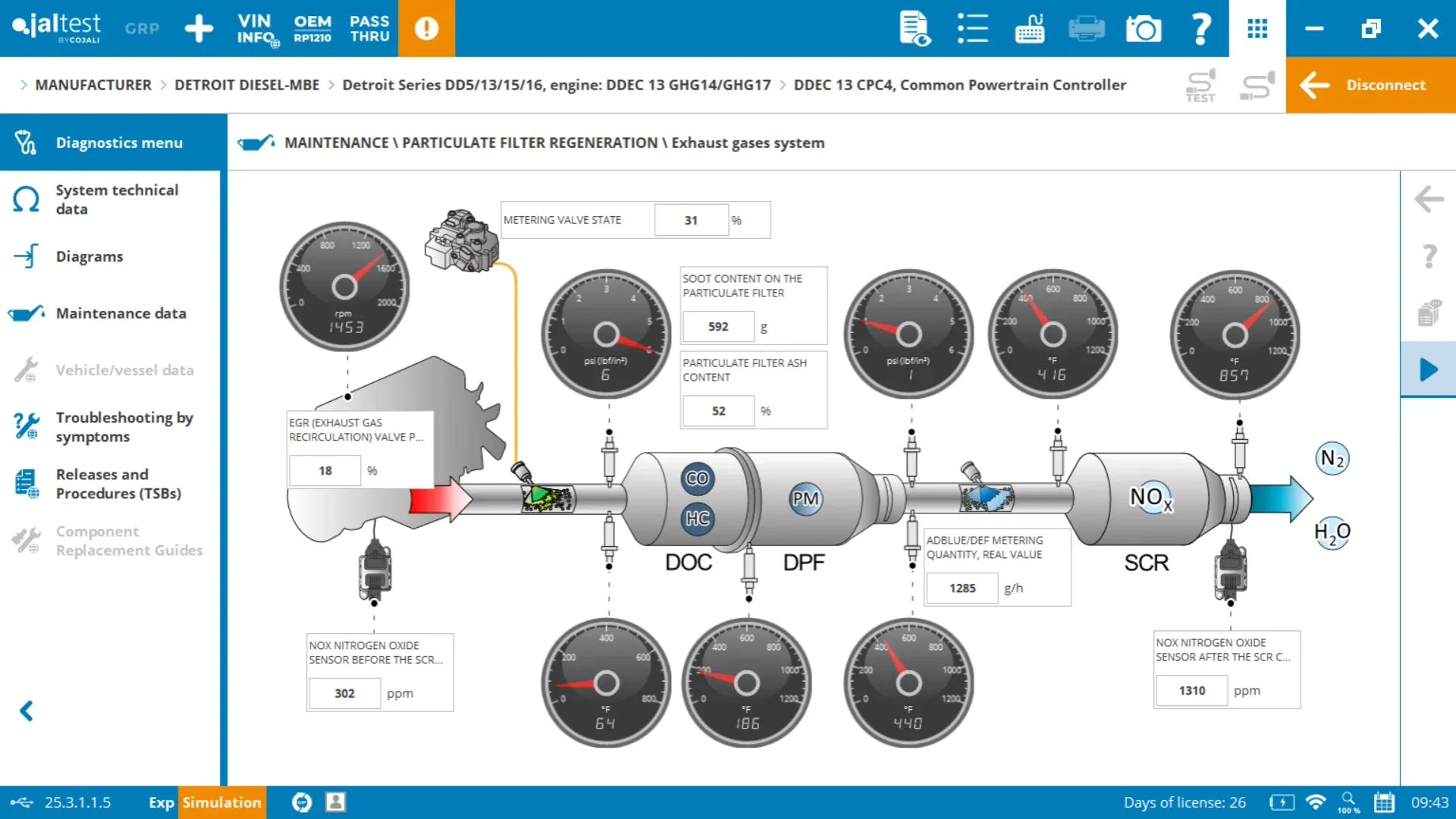Click the 416 °F temperature gauge

click(1053, 334)
